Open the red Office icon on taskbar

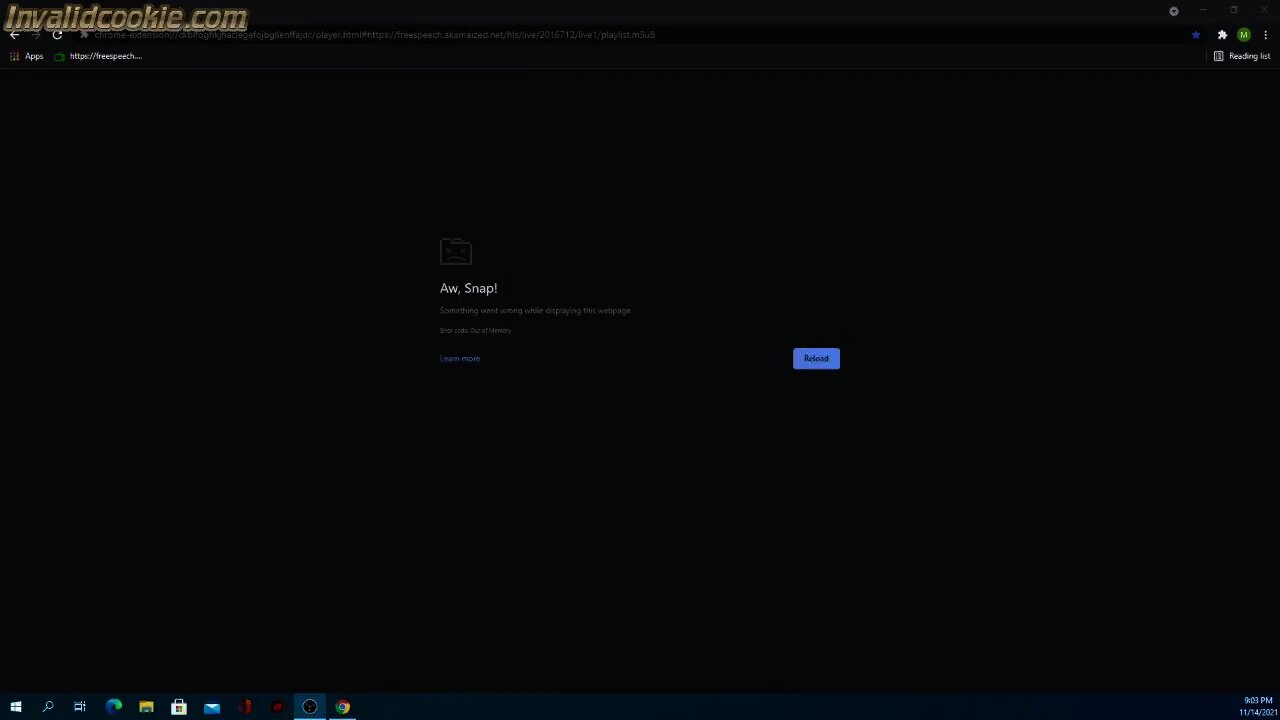pyautogui.click(x=245, y=707)
